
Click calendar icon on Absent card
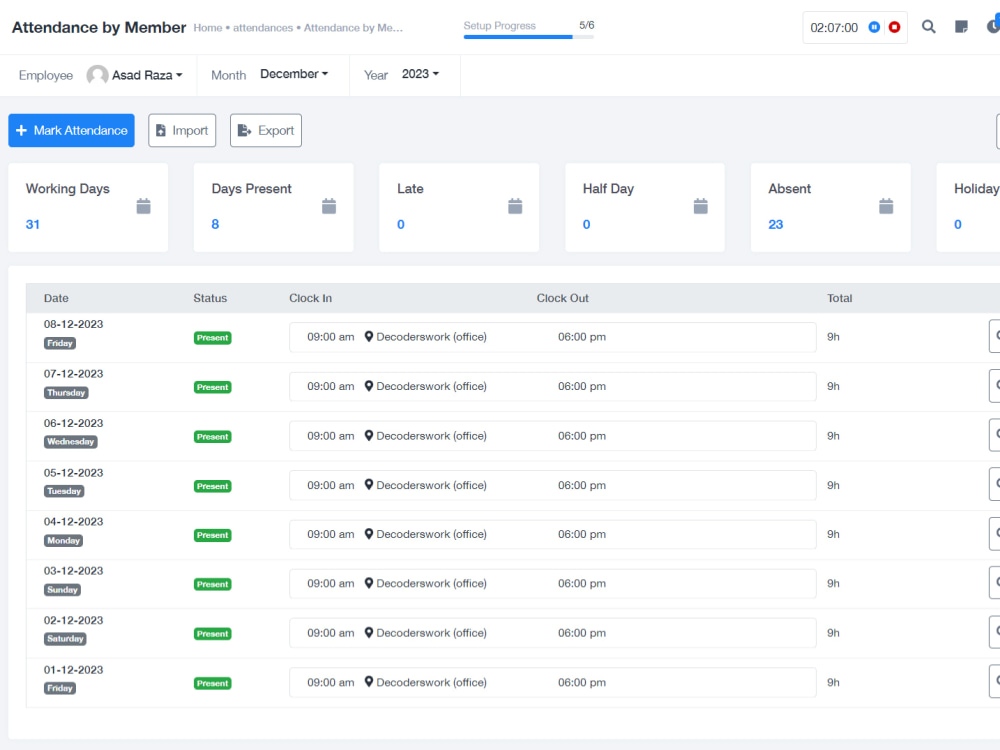(x=886, y=206)
